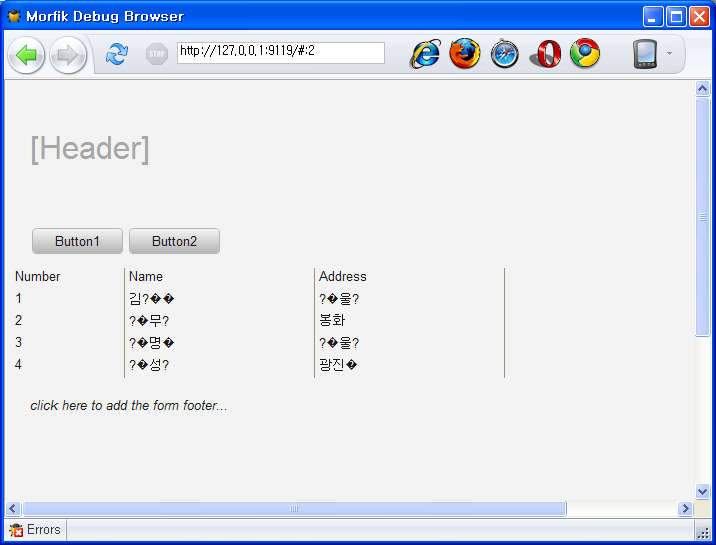Click the green Back arrow button

[26, 54]
